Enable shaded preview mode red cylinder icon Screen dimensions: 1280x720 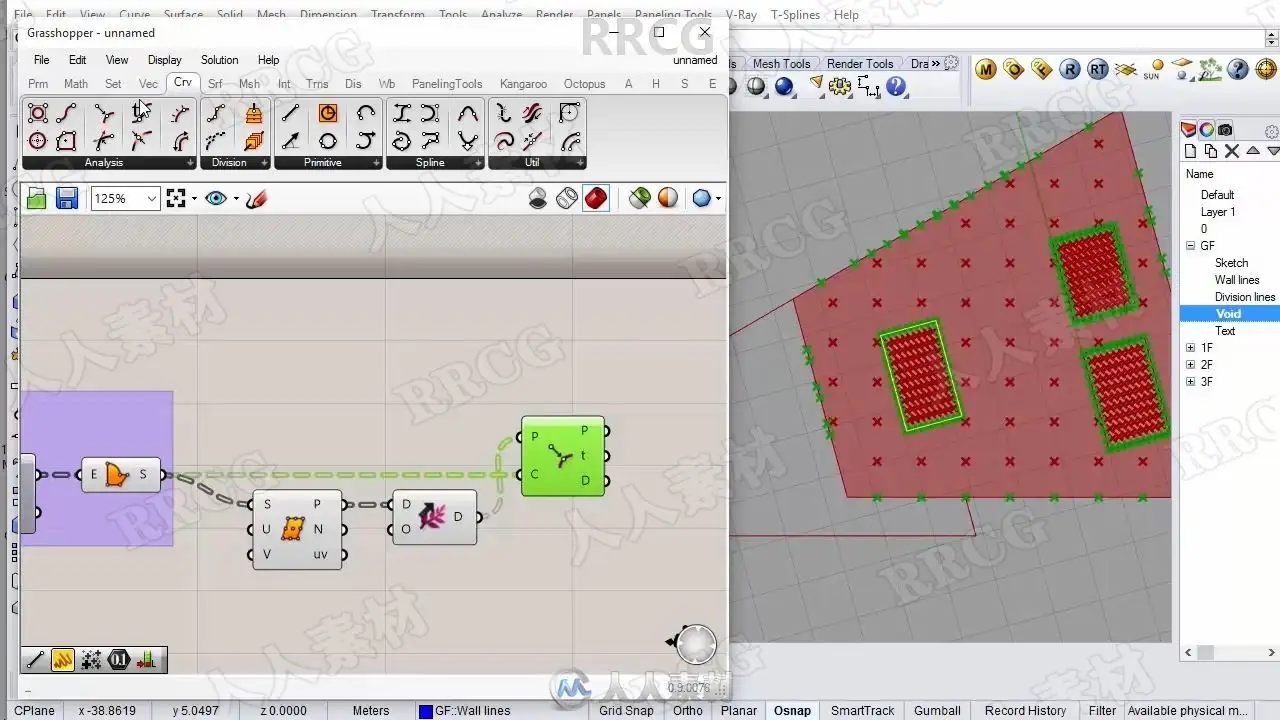[x=596, y=198]
